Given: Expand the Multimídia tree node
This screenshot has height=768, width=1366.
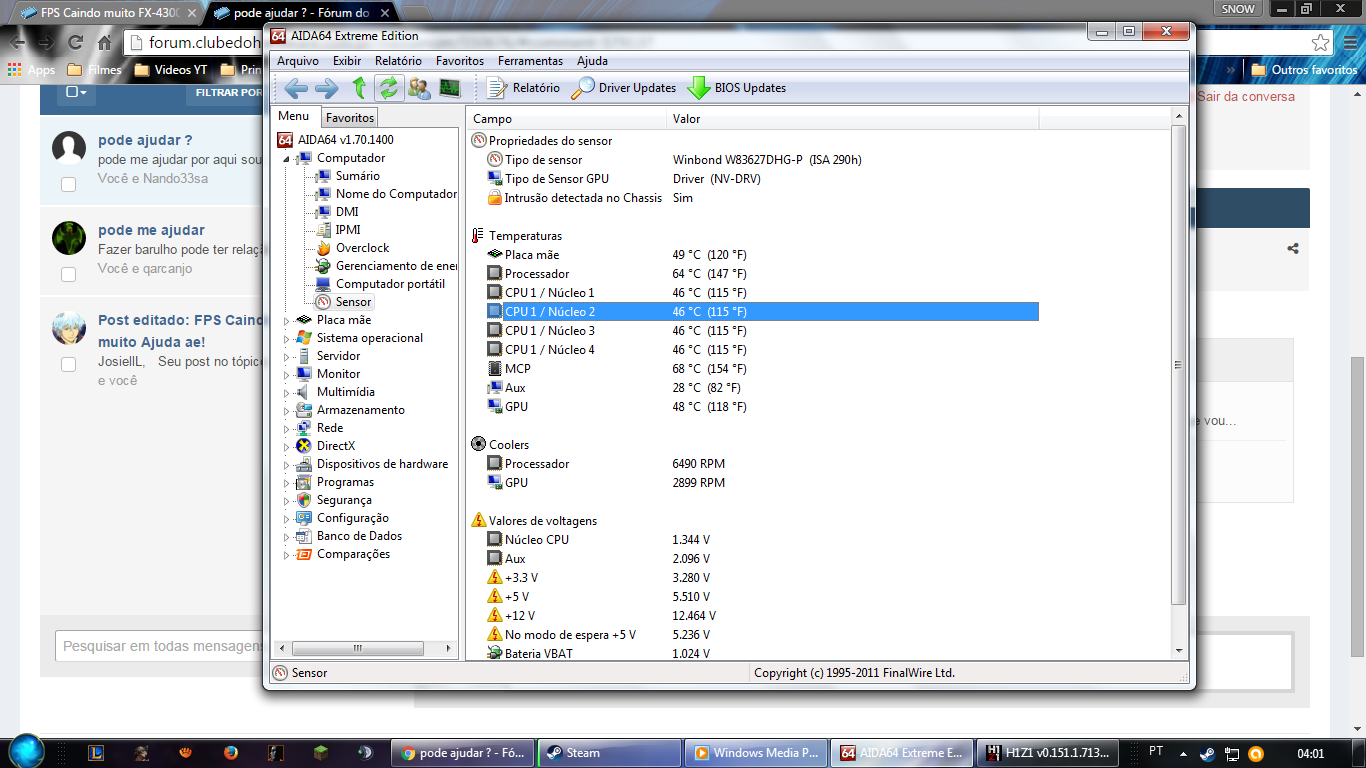Looking at the screenshot, I should tap(287, 392).
